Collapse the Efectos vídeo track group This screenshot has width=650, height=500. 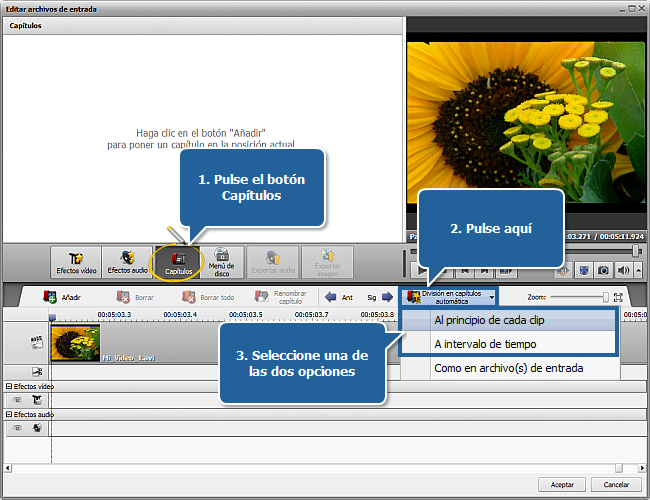(9, 386)
